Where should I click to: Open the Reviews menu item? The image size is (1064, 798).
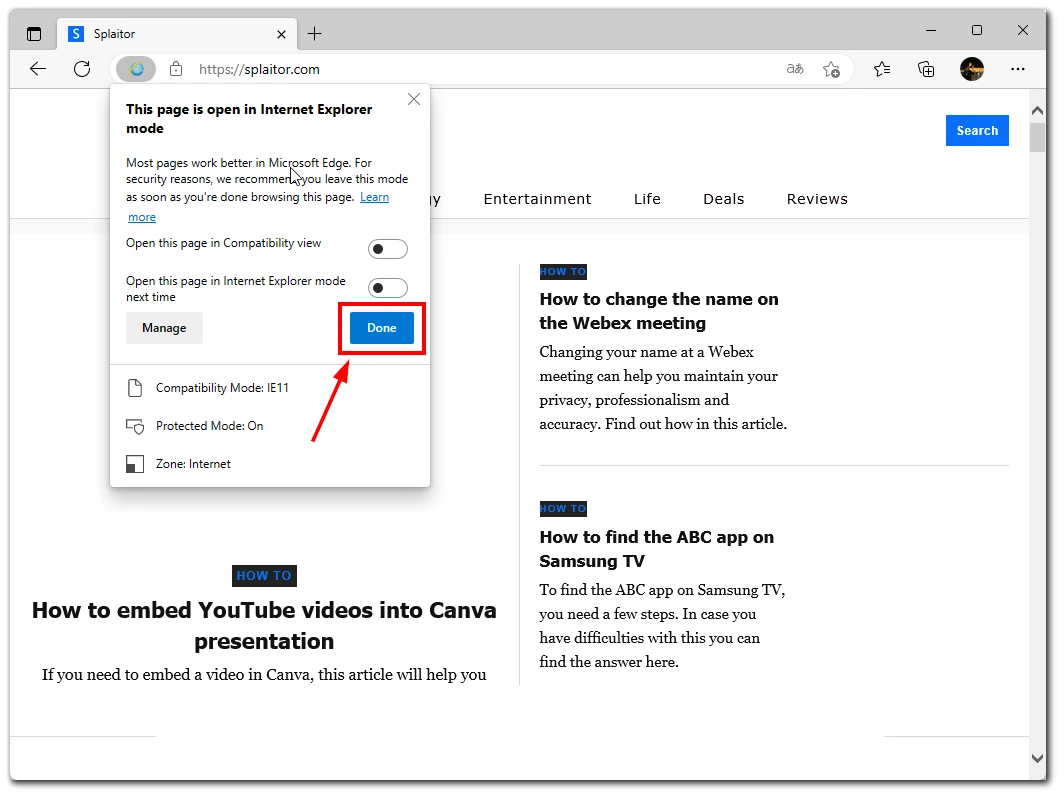[817, 199]
